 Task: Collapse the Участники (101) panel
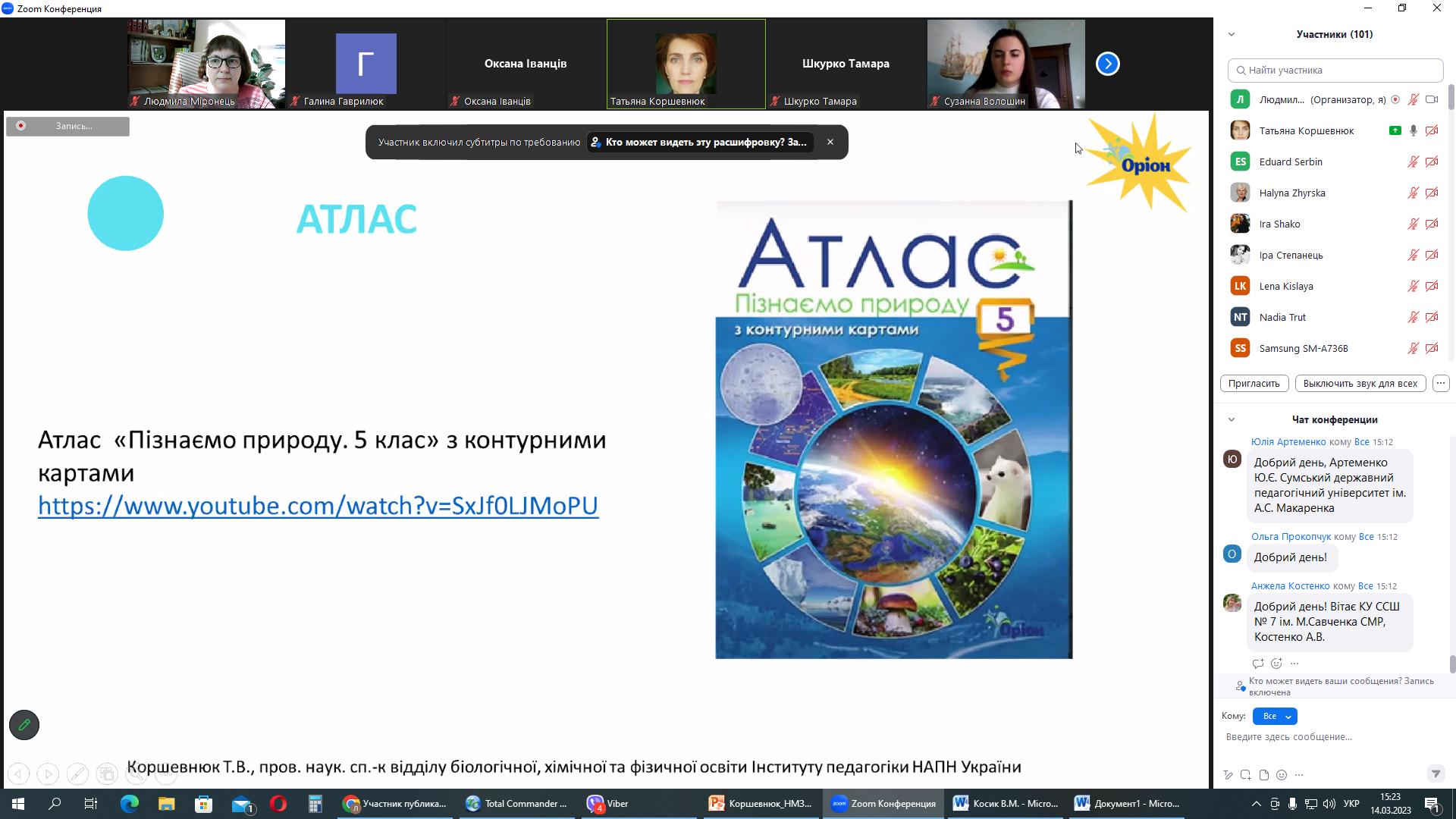[1232, 34]
